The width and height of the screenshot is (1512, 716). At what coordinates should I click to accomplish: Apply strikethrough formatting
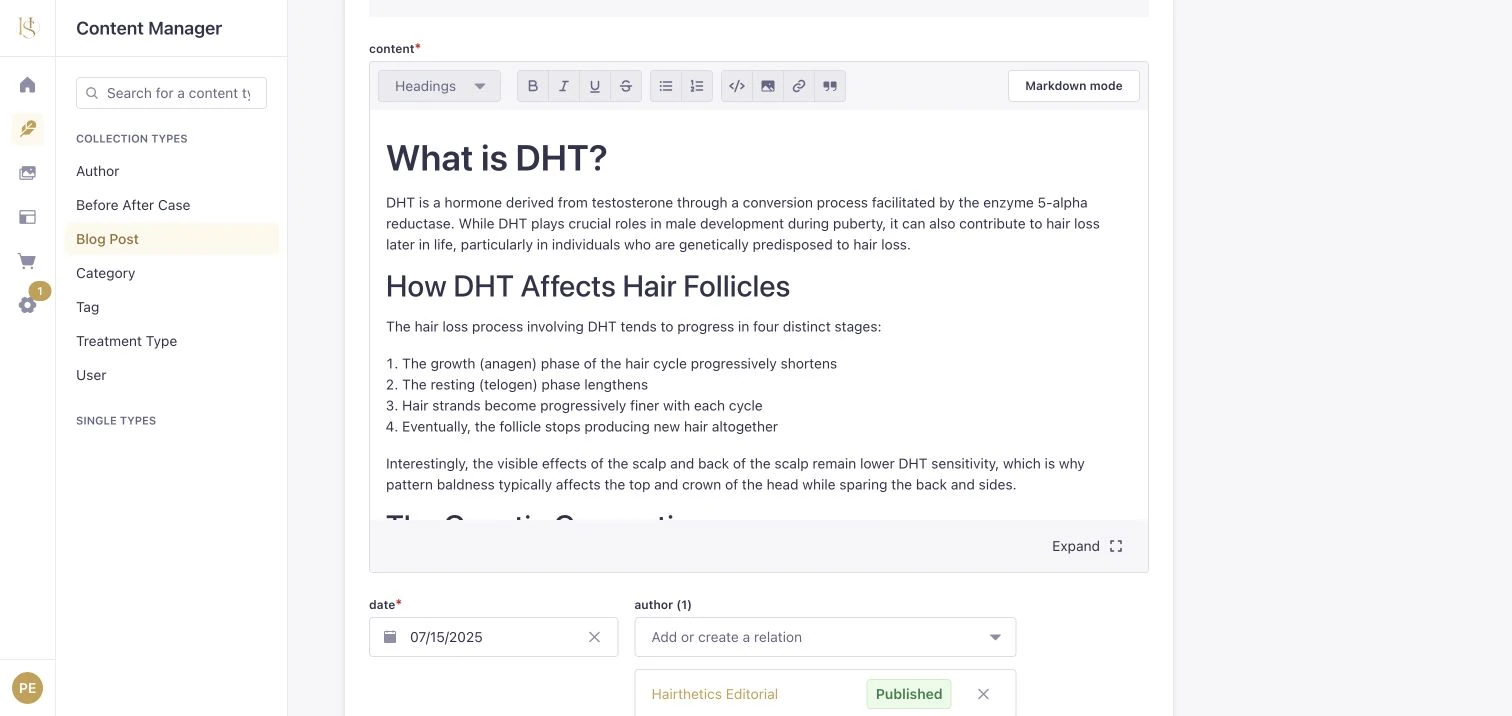(626, 86)
